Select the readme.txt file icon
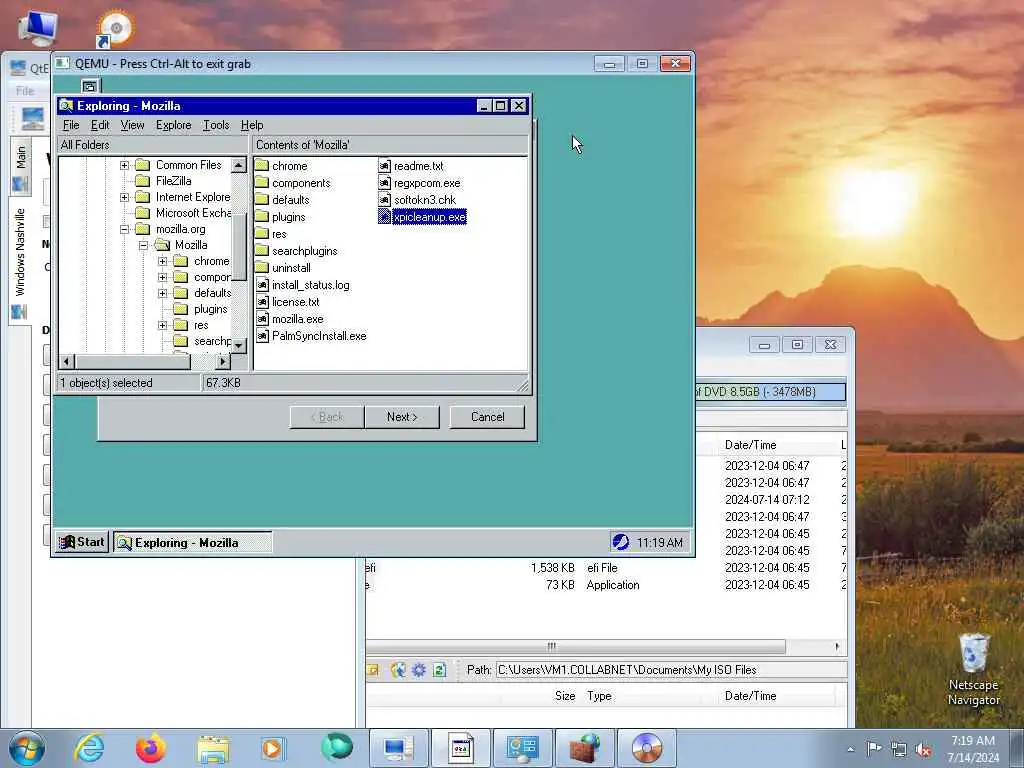 pos(384,166)
